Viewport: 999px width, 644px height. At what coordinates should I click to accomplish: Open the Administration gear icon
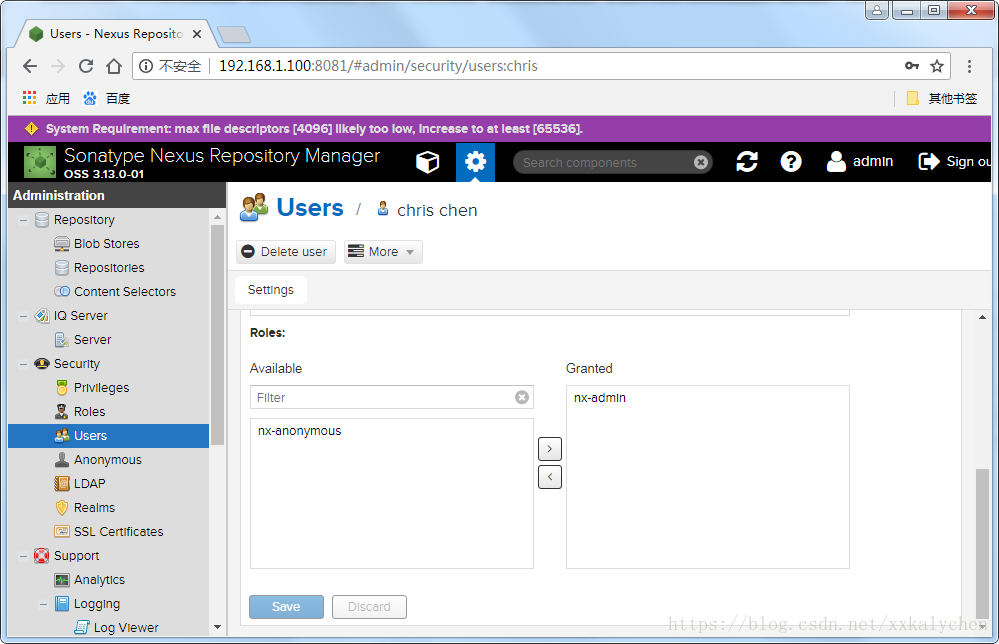click(475, 162)
